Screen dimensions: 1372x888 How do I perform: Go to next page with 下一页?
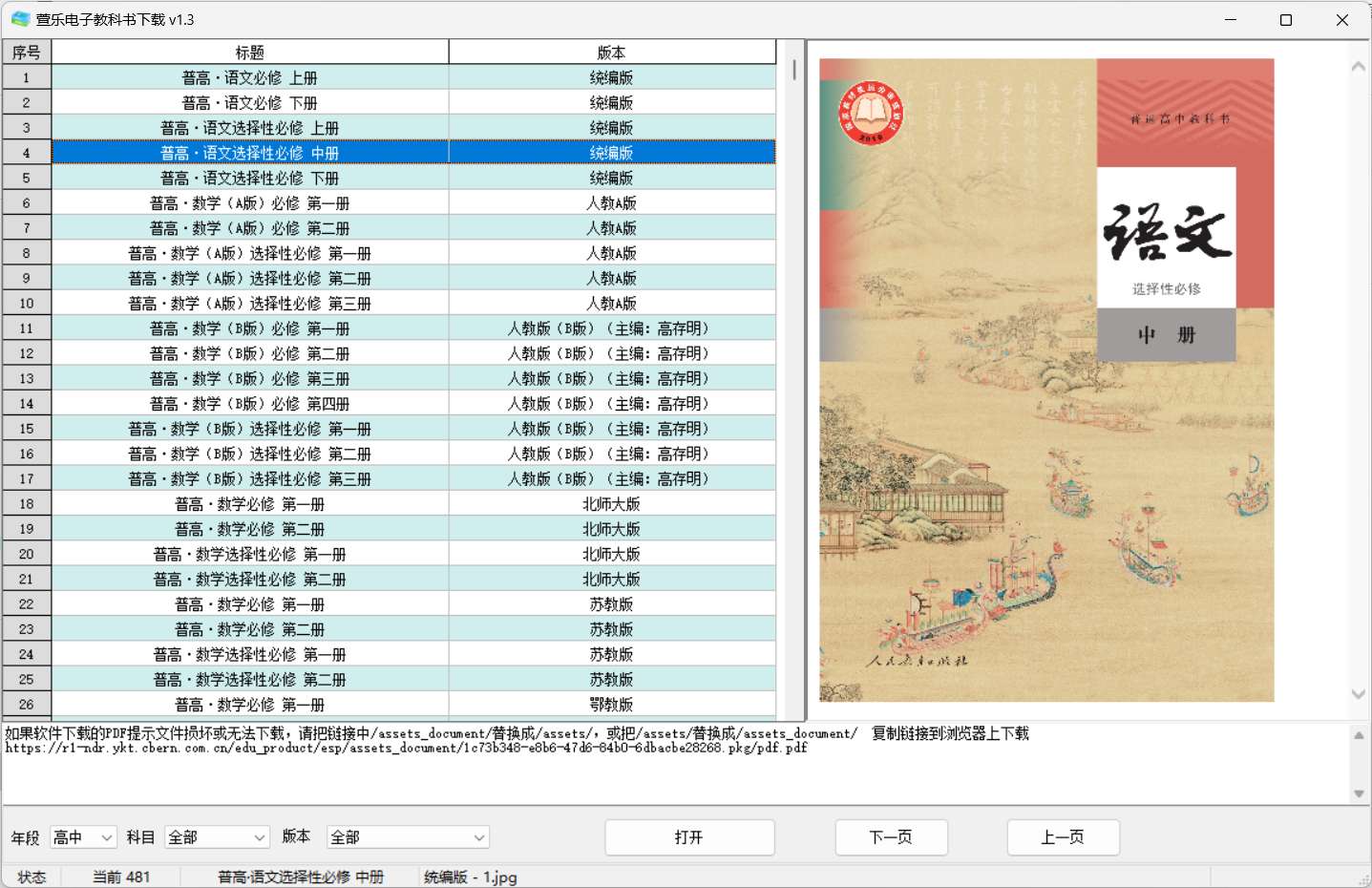tap(891, 837)
